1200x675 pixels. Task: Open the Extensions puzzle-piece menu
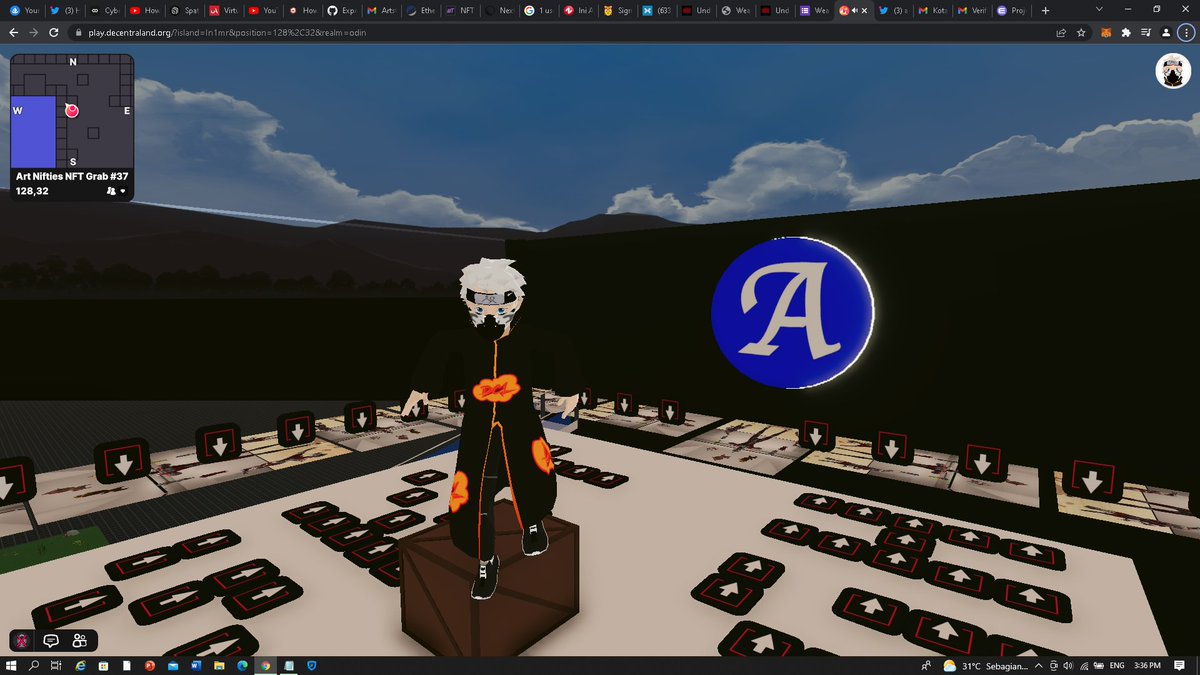click(1127, 32)
